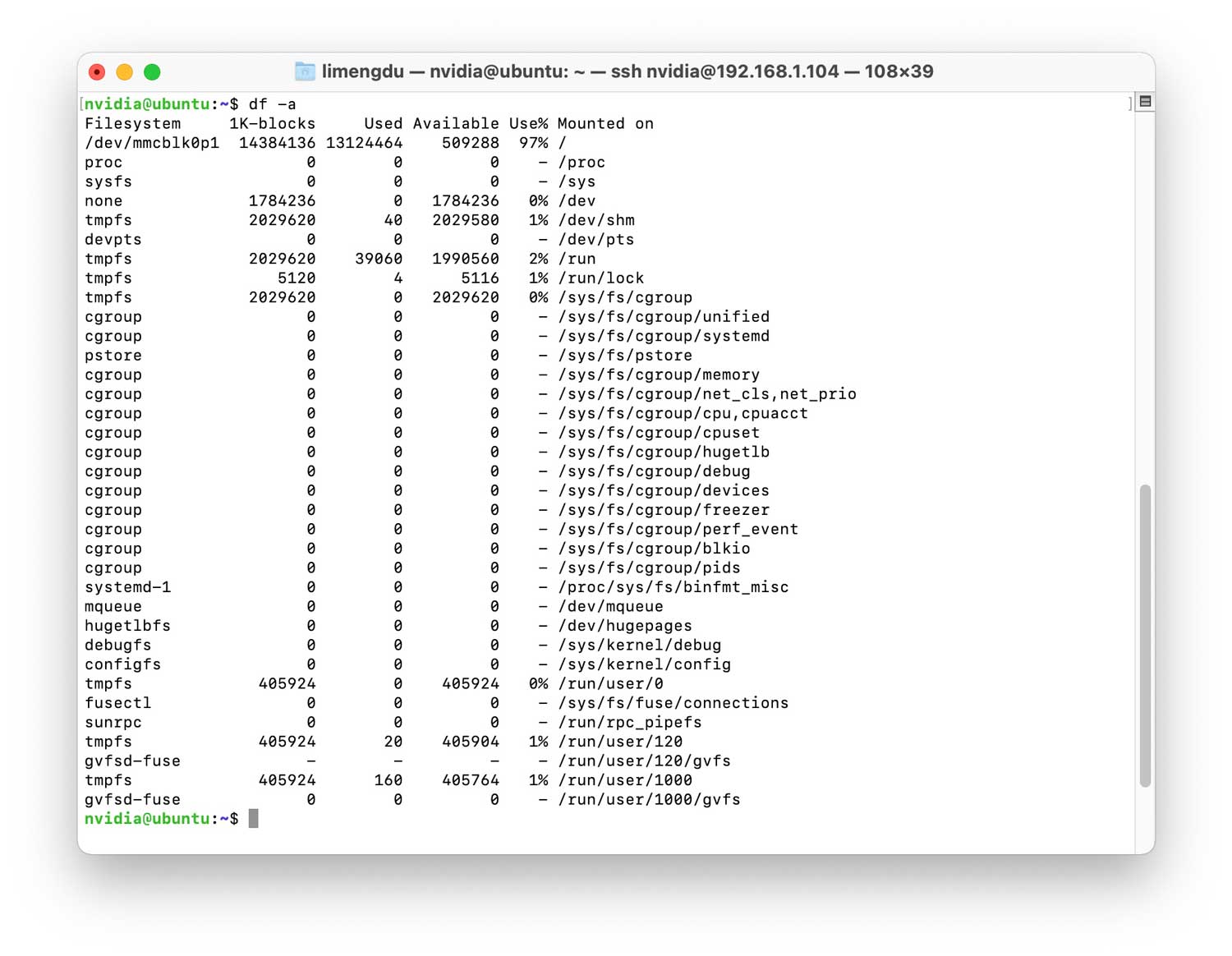Click the 'systemd-1' filesystem name
Screen dimensions: 1232x956
point(127,587)
